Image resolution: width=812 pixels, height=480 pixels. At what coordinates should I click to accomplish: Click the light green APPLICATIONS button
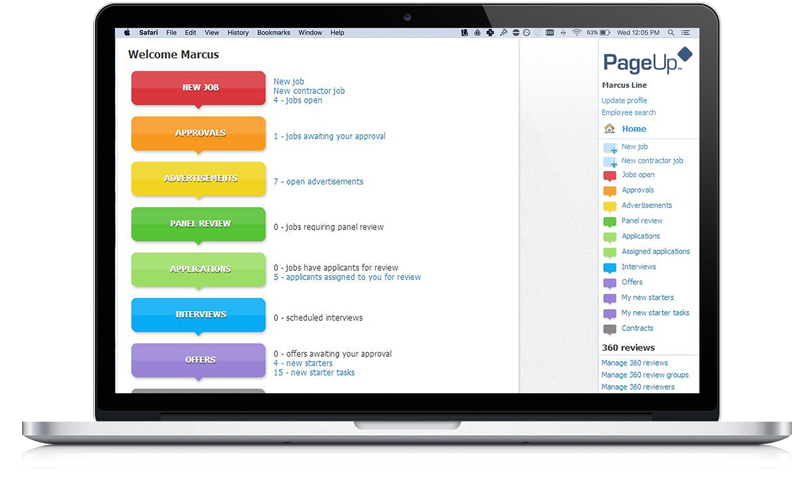198,269
